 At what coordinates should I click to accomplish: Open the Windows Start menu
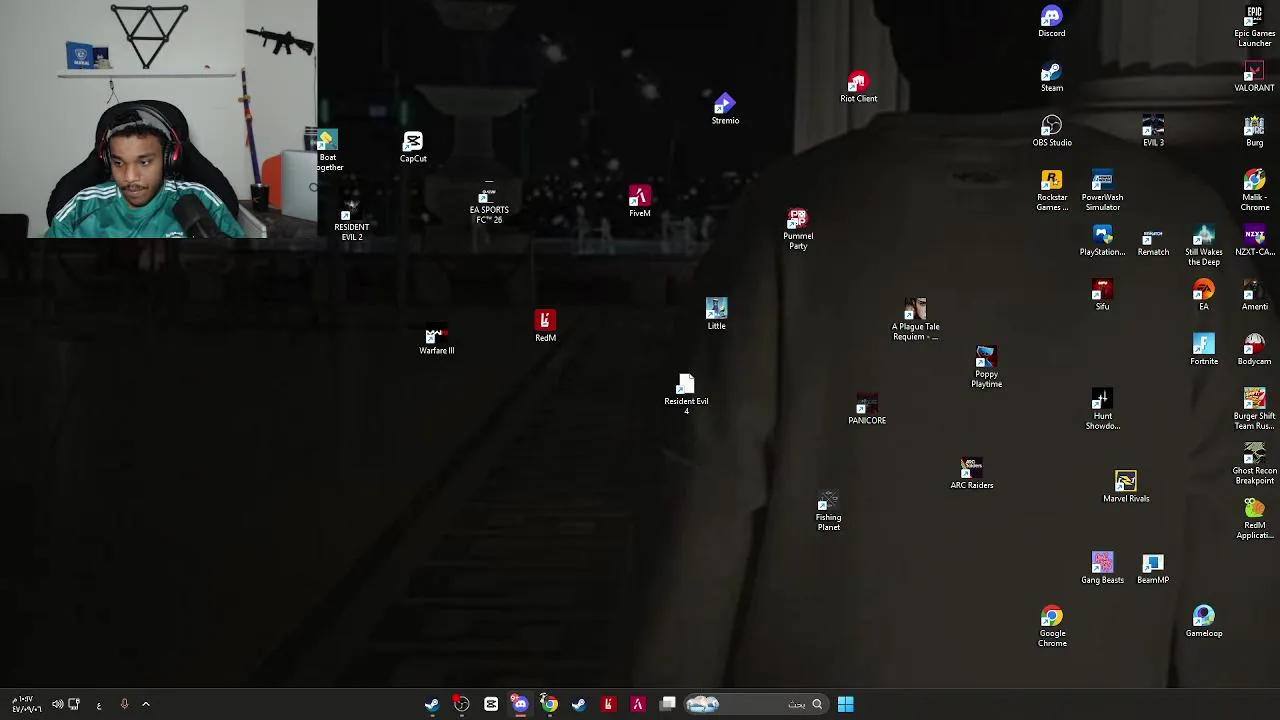coord(845,704)
